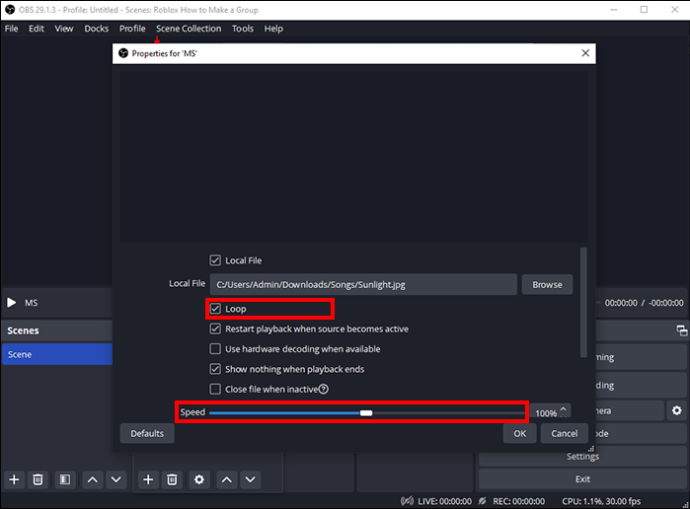Delete selected source with trash icon

pyautogui.click(x=172, y=479)
